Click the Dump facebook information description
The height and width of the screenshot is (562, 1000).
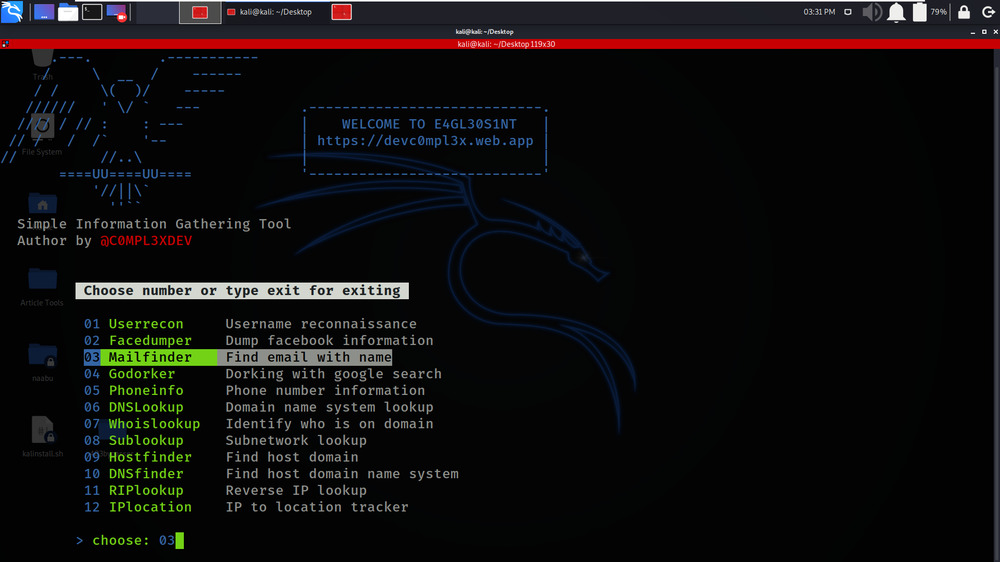coord(329,341)
